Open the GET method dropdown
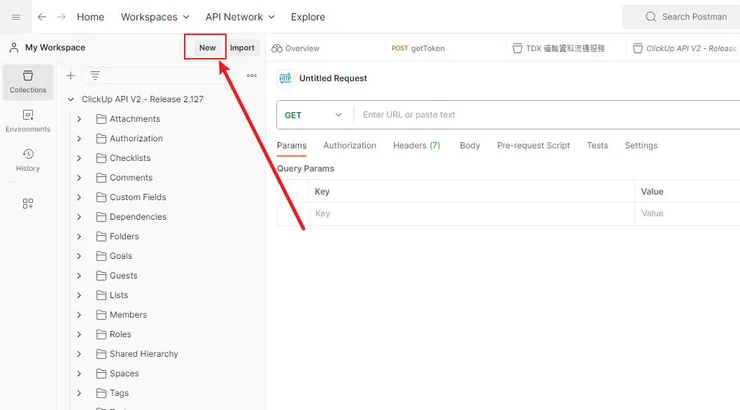This screenshot has height=410, width=740. [314, 115]
